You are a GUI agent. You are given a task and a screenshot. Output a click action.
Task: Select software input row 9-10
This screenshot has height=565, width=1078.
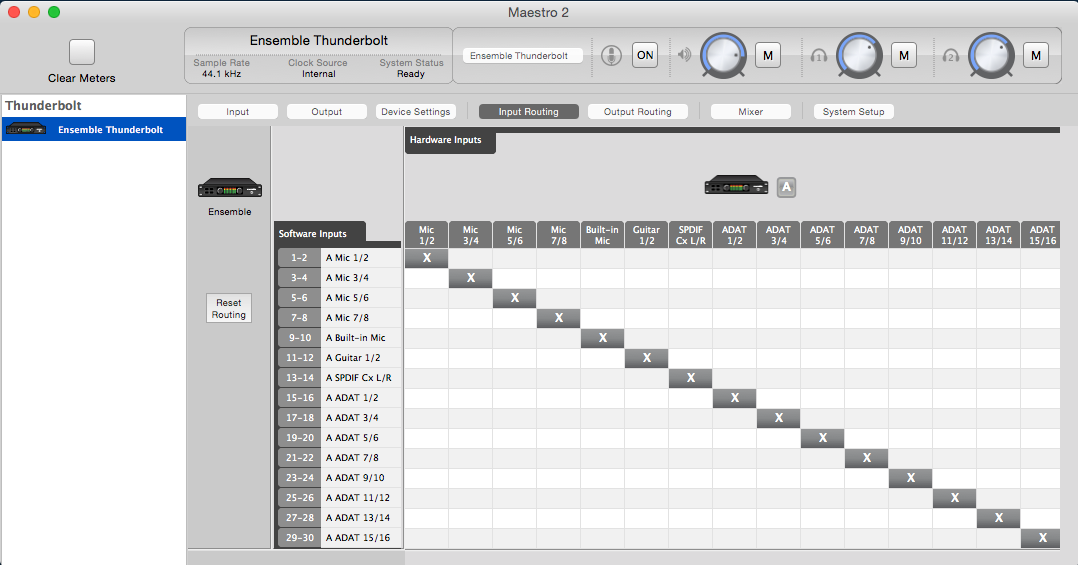[x=299, y=337]
